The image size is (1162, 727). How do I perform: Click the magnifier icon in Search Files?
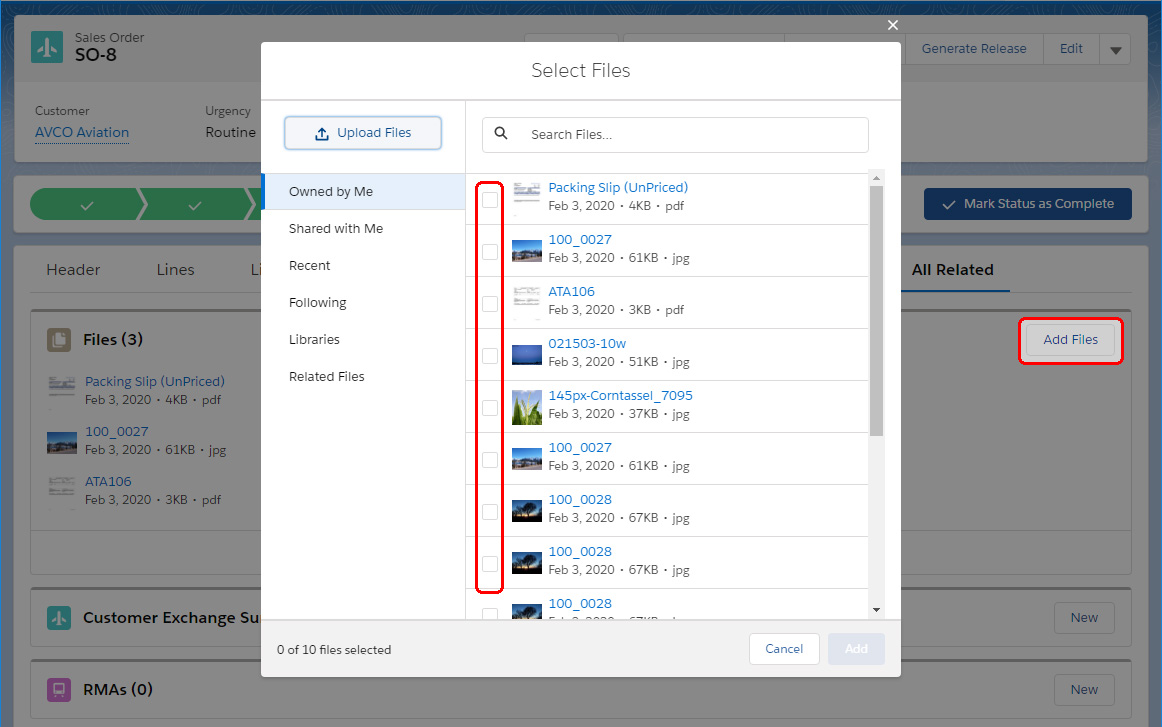500,133
